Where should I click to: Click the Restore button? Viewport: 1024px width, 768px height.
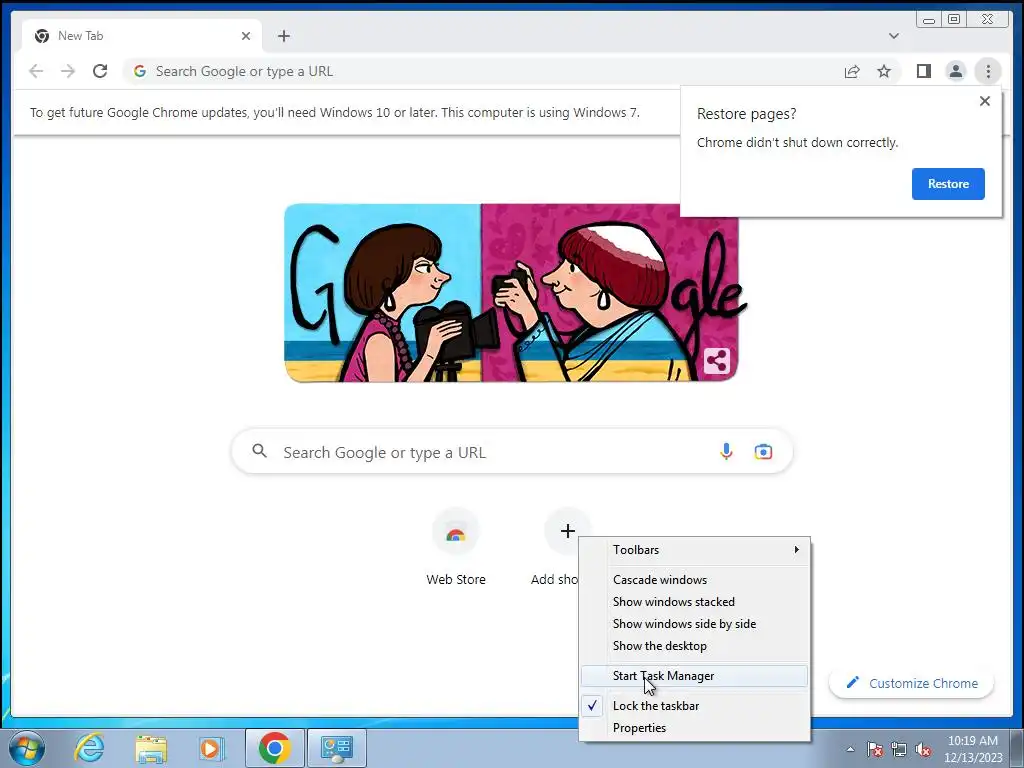(948, 184)
